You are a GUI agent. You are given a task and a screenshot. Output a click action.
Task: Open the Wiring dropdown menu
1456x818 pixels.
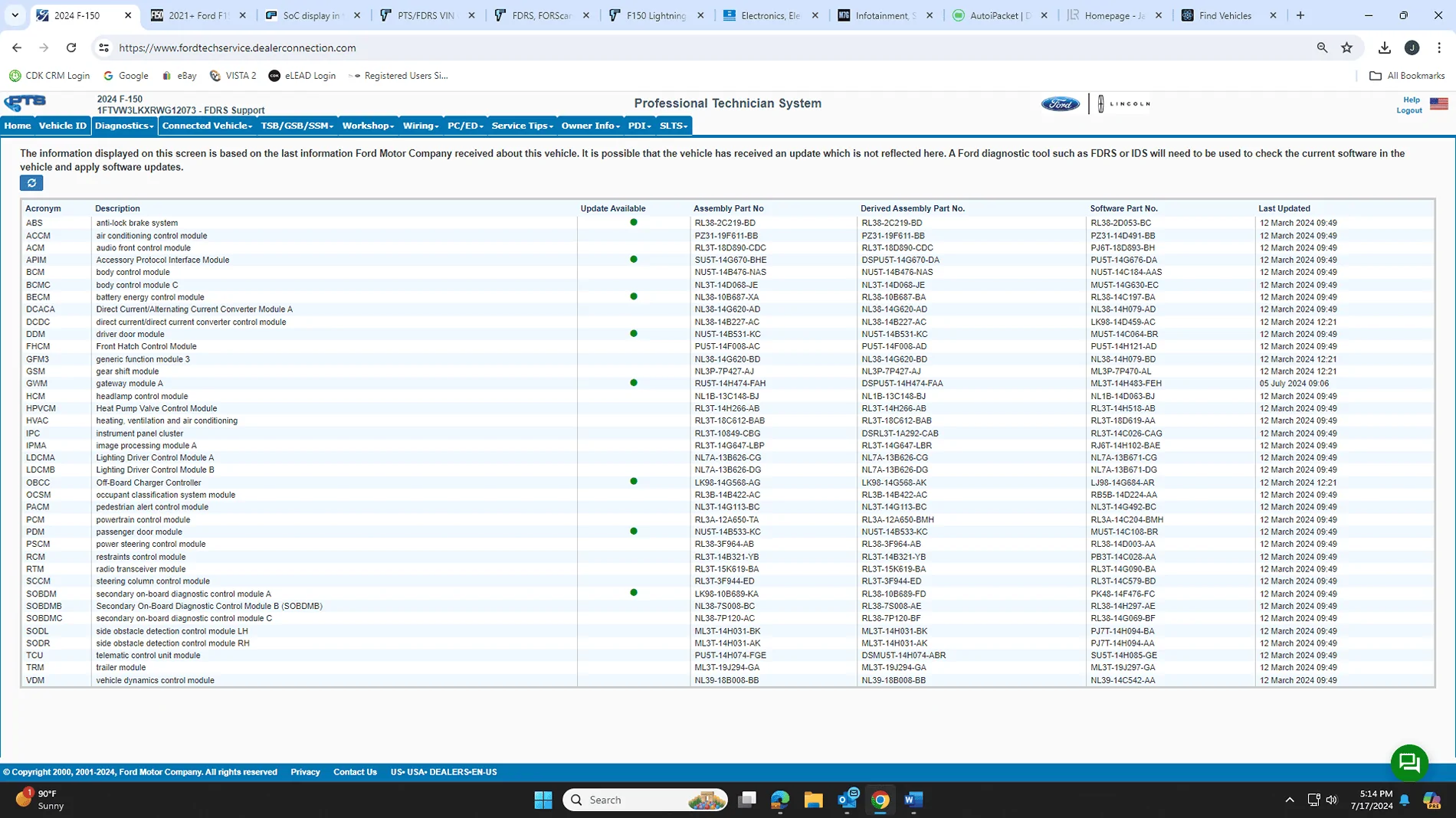tap(421, 126)
